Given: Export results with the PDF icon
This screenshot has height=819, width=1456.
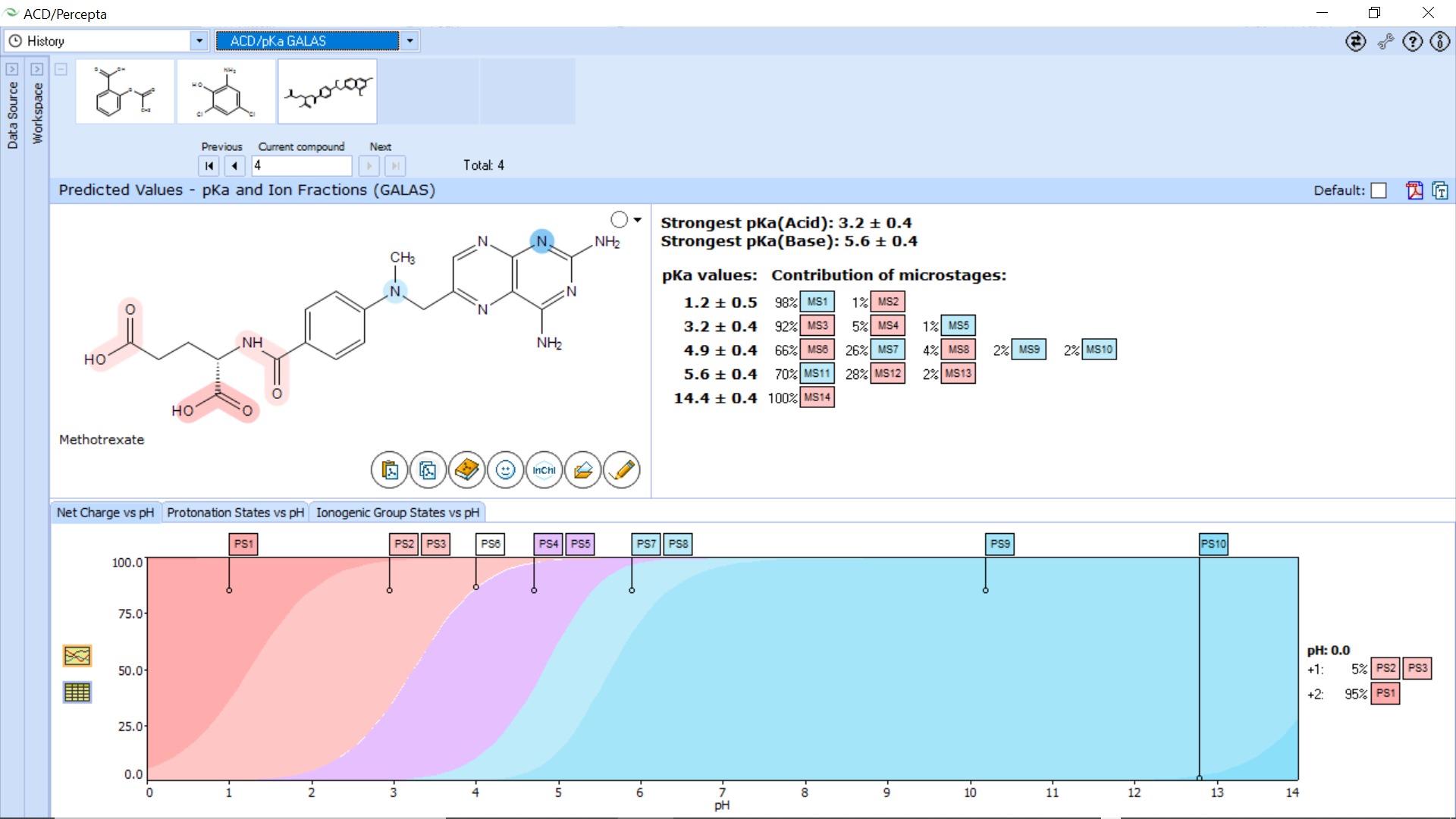Looking at the screenshot, I should point(1414,190).
